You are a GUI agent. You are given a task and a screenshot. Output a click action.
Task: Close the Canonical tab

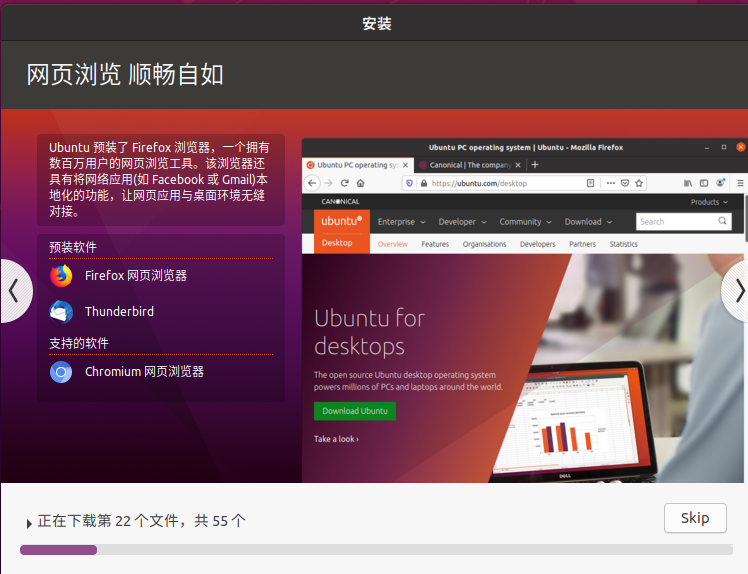coord(518,165)
